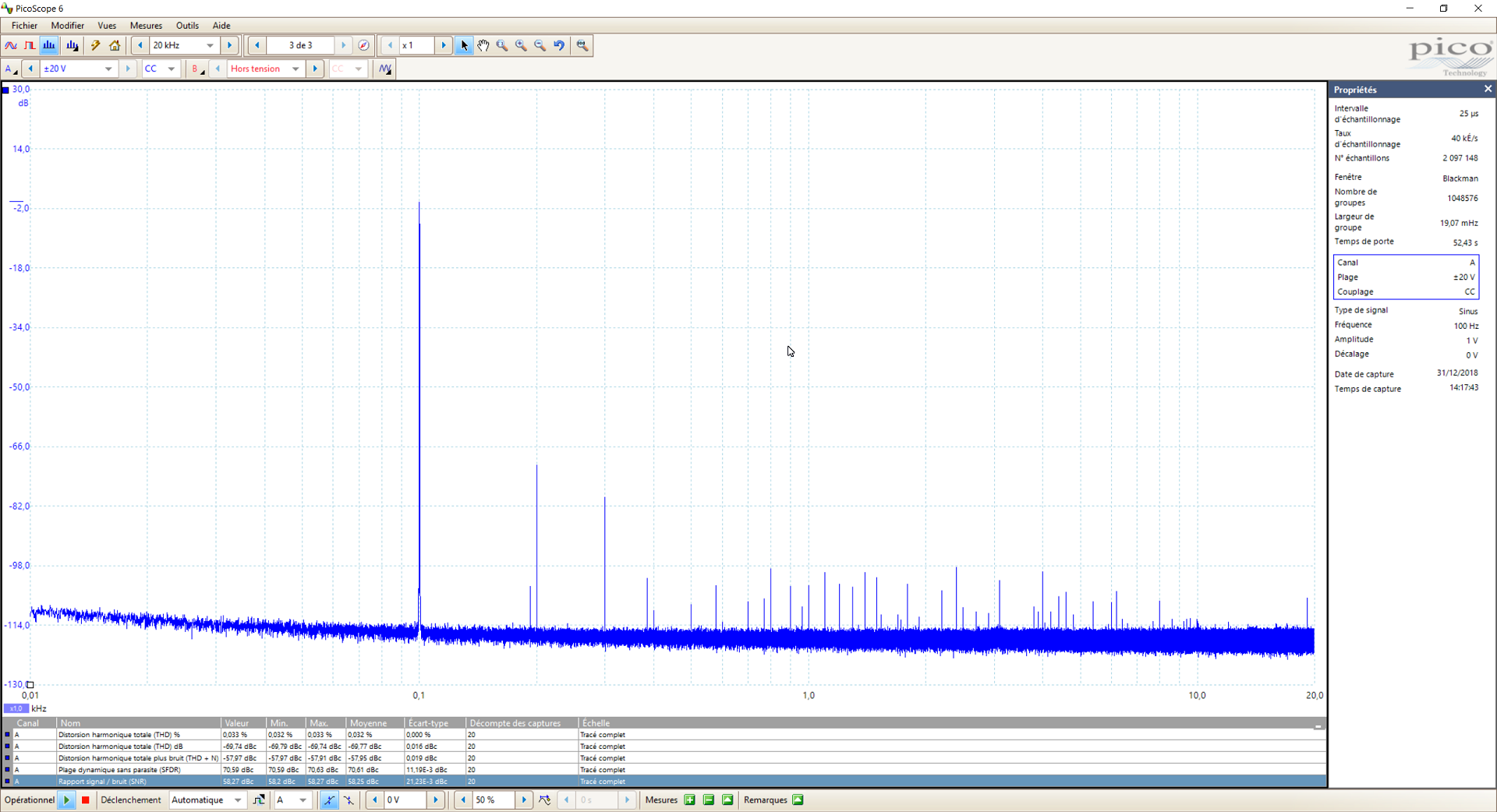Open the Outils menu
This screenshot has width=1497, height=812.
[x=187, y=26]
